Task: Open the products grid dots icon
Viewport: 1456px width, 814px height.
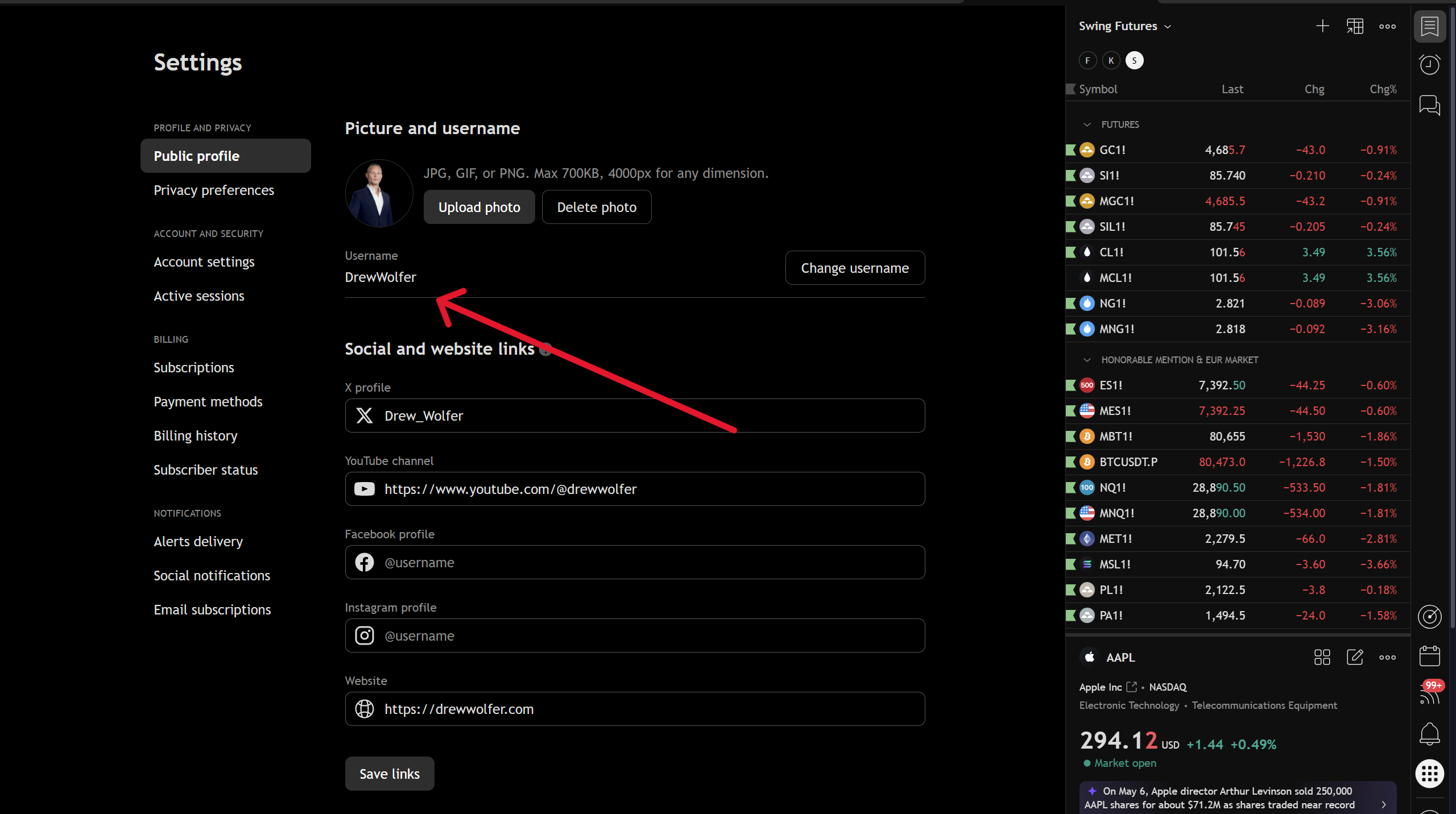Action: pyautogui.click(x=1429, y=774)
